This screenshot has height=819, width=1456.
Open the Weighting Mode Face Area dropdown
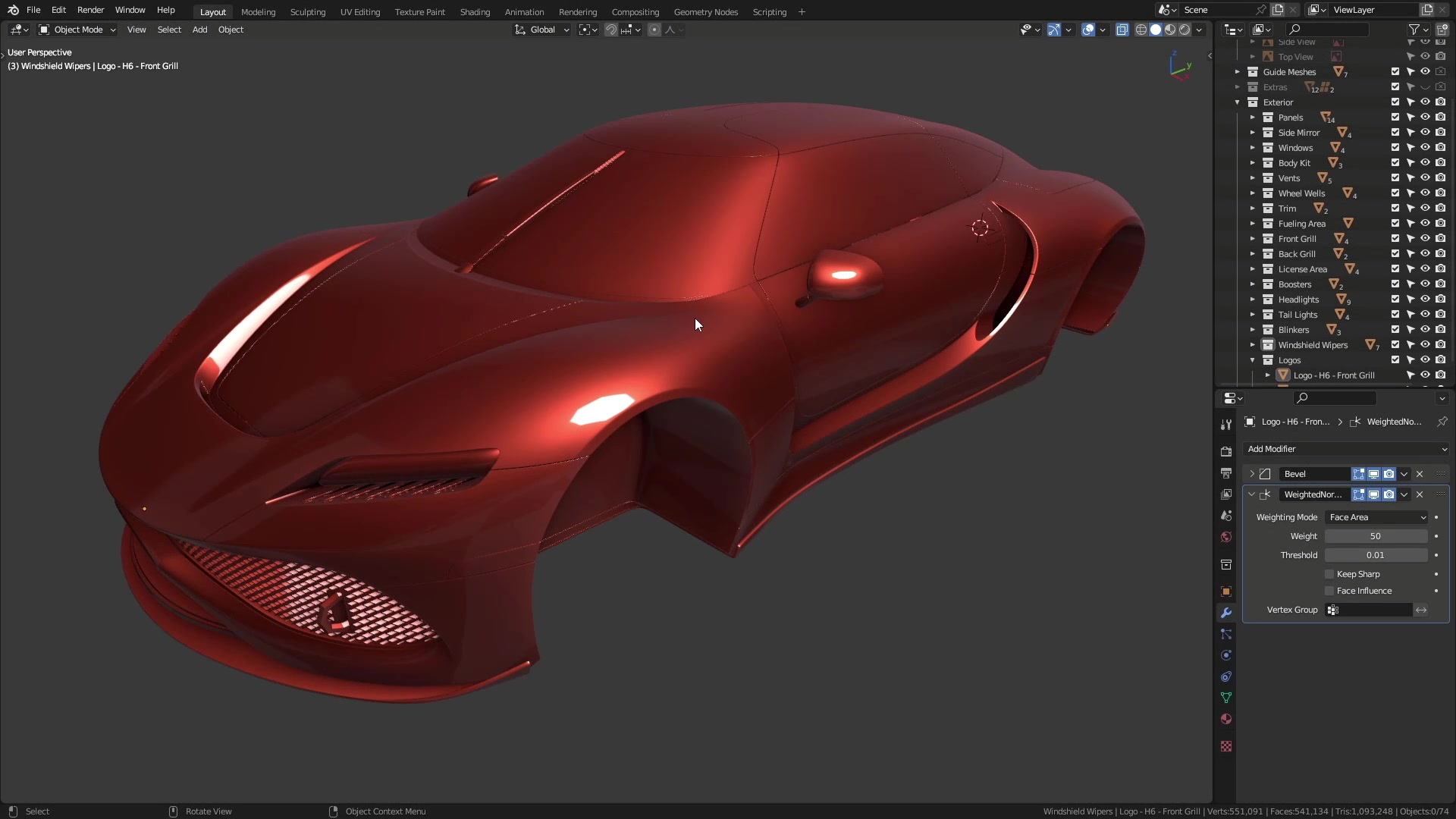pos(1376,517)
